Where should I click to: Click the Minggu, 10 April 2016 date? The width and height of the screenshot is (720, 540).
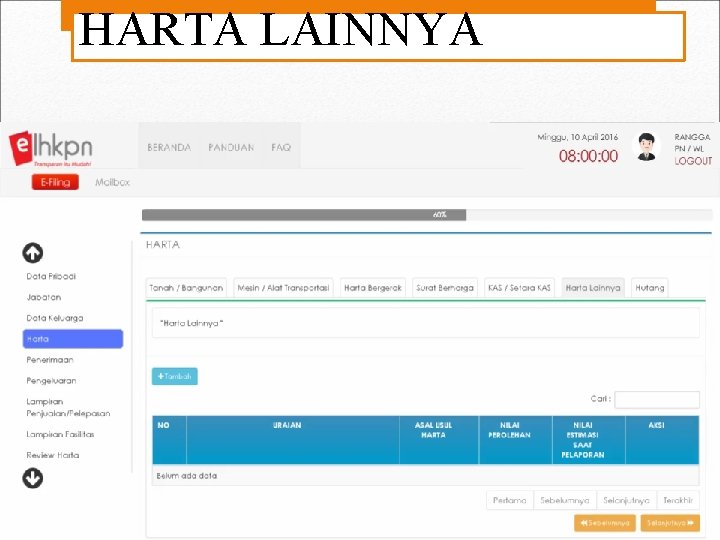578,137
